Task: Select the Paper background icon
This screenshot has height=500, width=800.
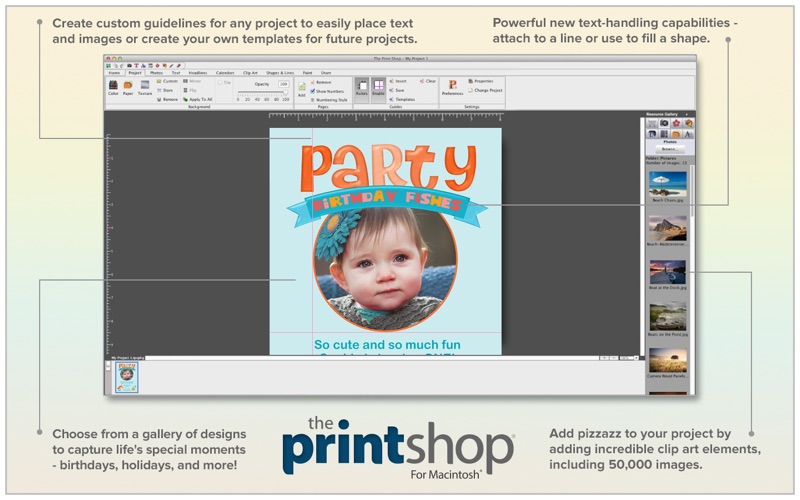Action: 128,86
